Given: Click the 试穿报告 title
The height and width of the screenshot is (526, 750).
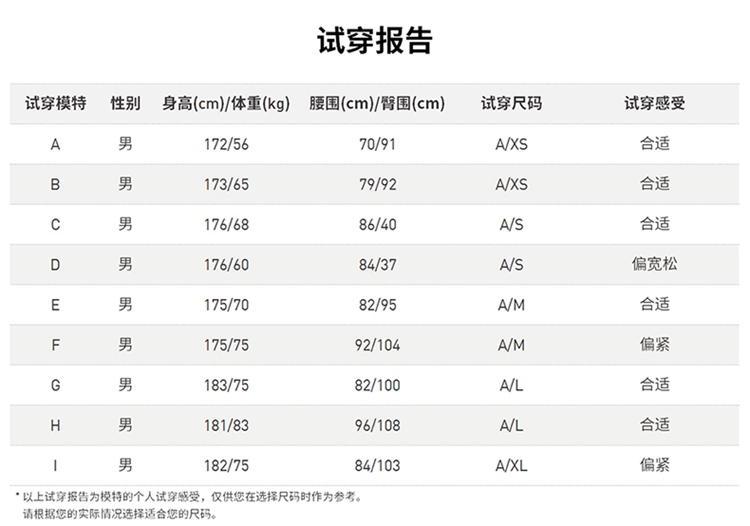Looking at the screenshot, I should pos(375,41).
